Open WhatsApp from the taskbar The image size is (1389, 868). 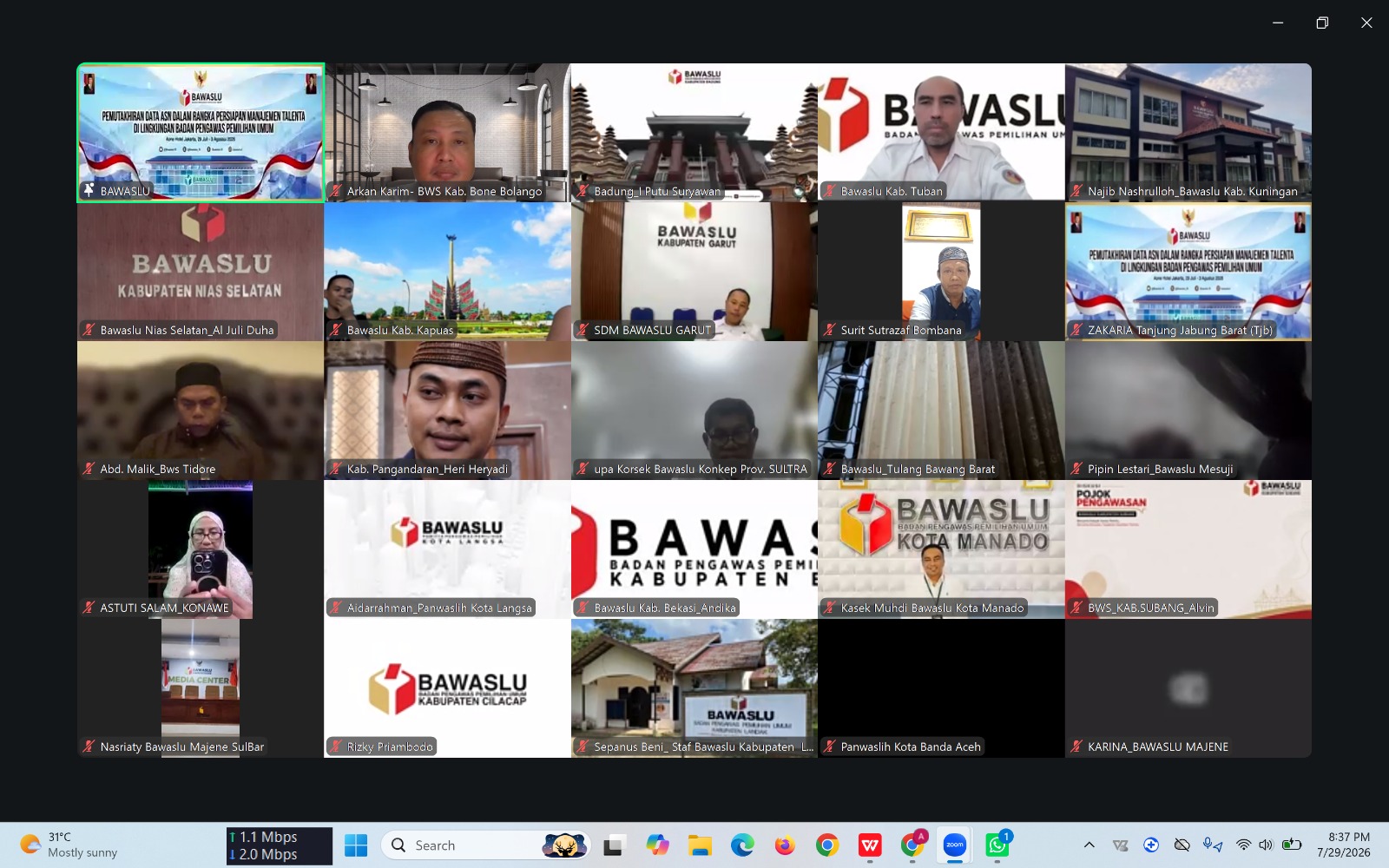coord(997,845)
